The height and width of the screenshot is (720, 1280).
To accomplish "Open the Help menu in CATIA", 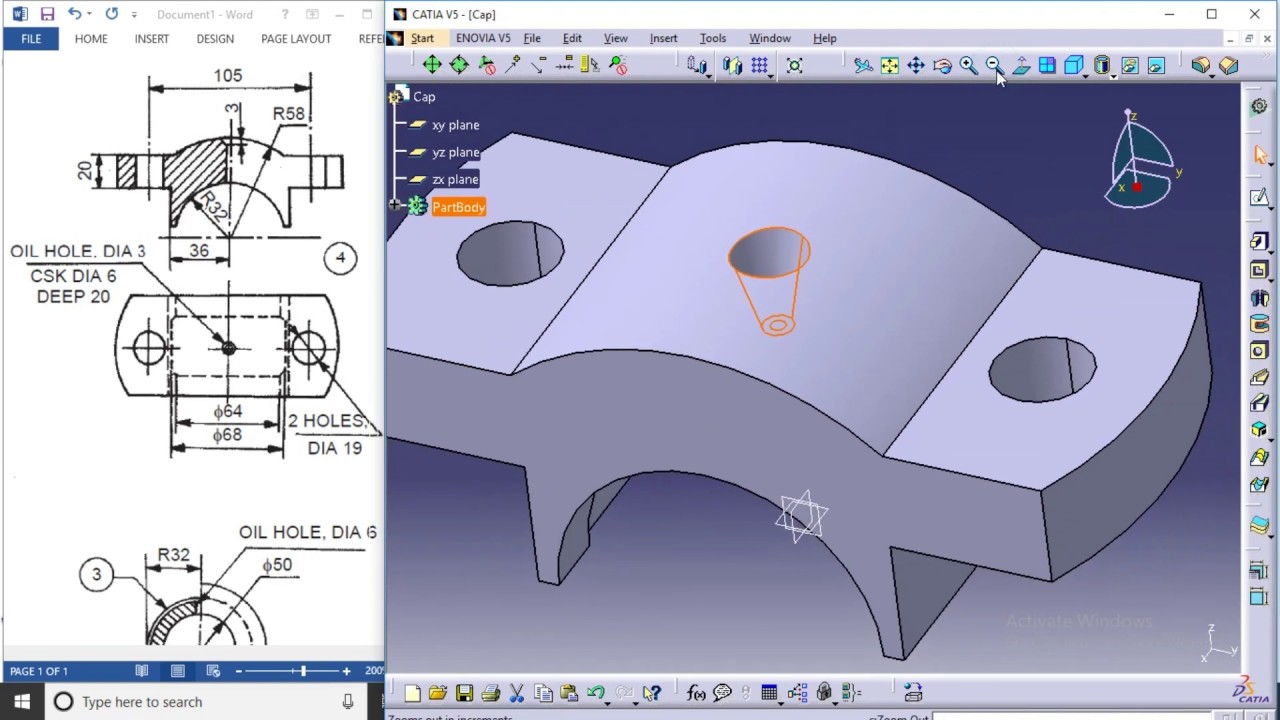I will click(x=825, y=38).
